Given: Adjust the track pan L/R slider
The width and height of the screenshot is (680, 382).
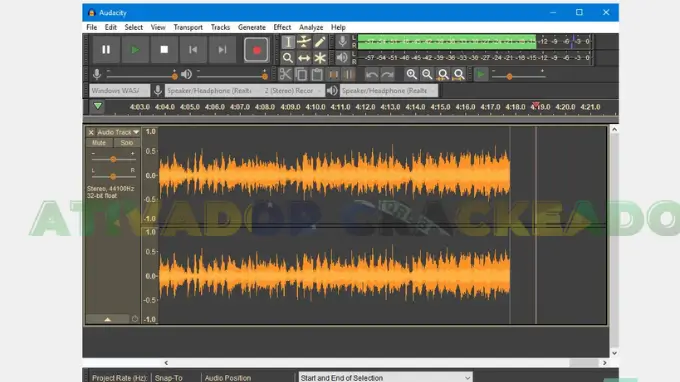Looking at the screenshot, I should pos(113,176).
